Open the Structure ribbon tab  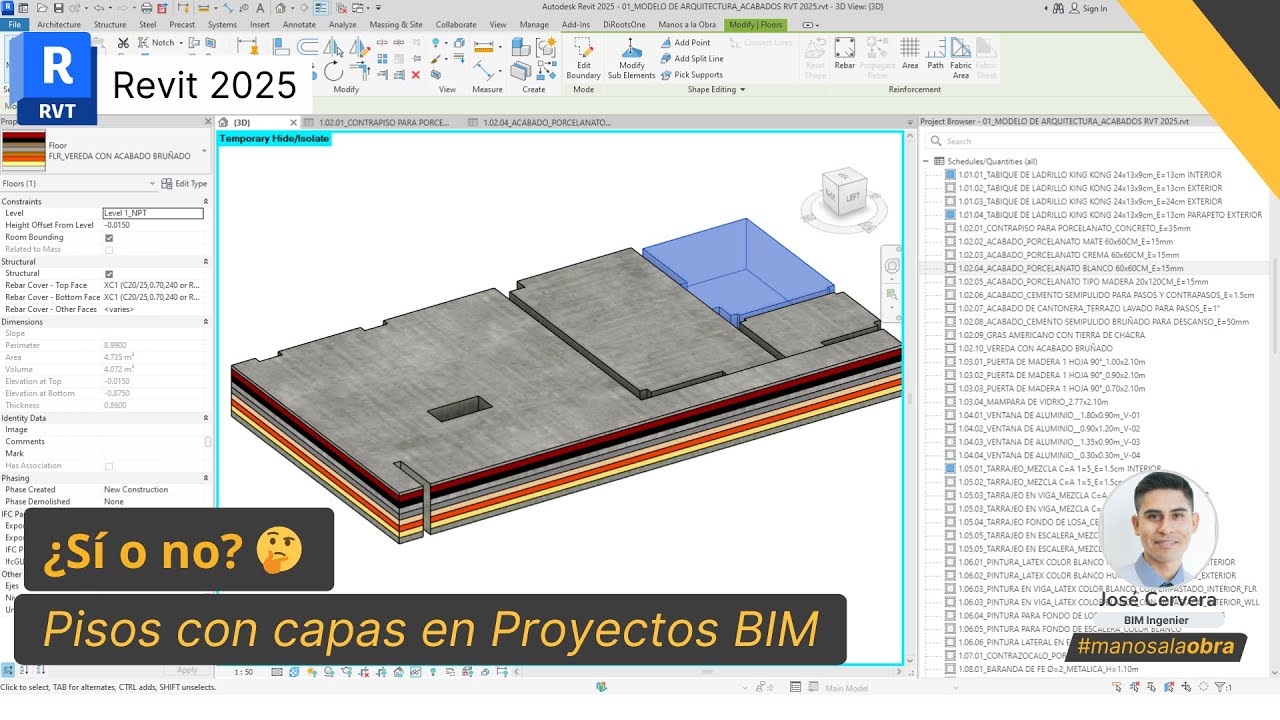tap(110, 24)
